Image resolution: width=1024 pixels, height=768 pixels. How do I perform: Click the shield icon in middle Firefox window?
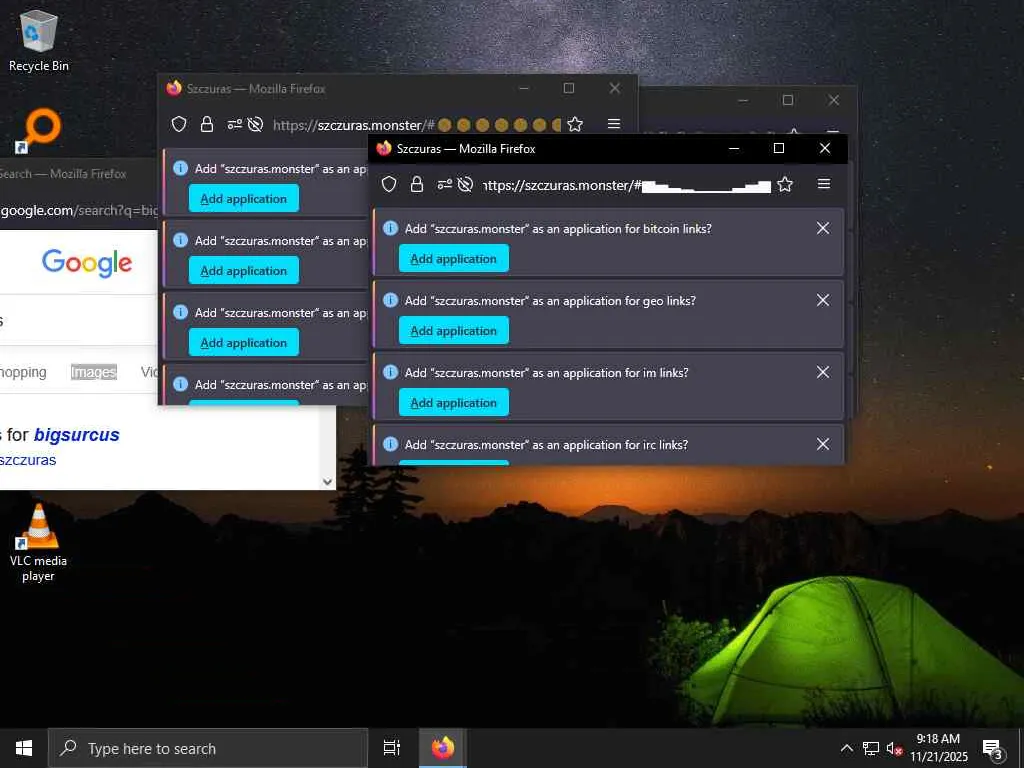179,124
